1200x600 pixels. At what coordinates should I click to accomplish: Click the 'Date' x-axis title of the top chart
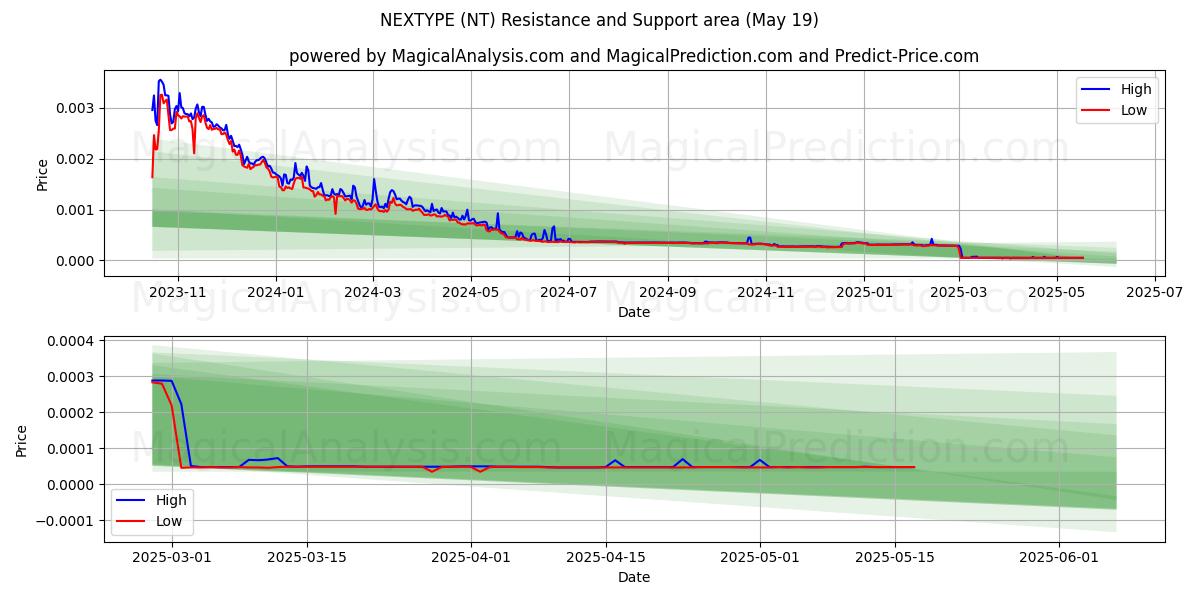(x=634, y=312)
